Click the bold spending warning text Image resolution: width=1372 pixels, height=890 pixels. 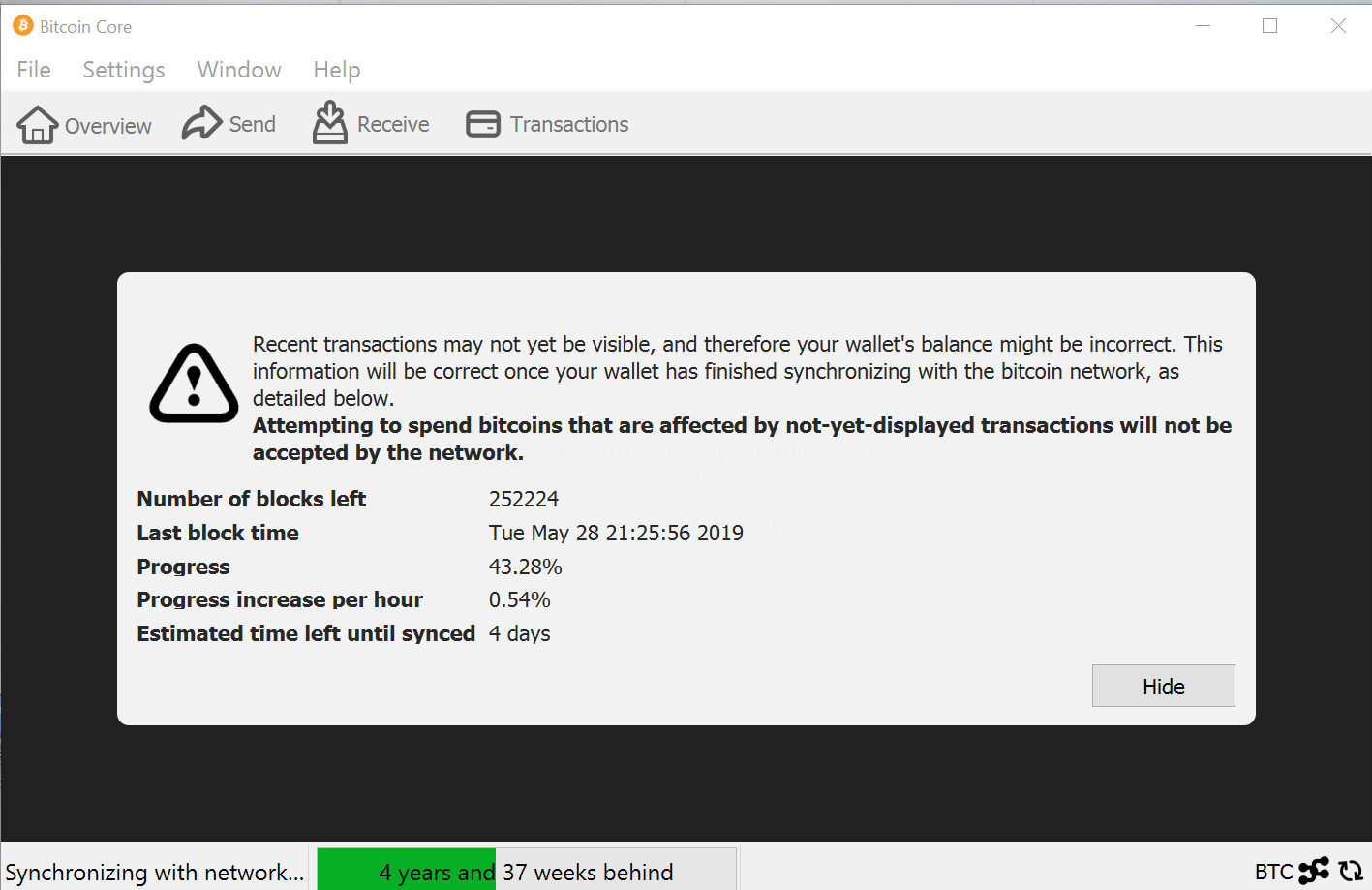742,439
